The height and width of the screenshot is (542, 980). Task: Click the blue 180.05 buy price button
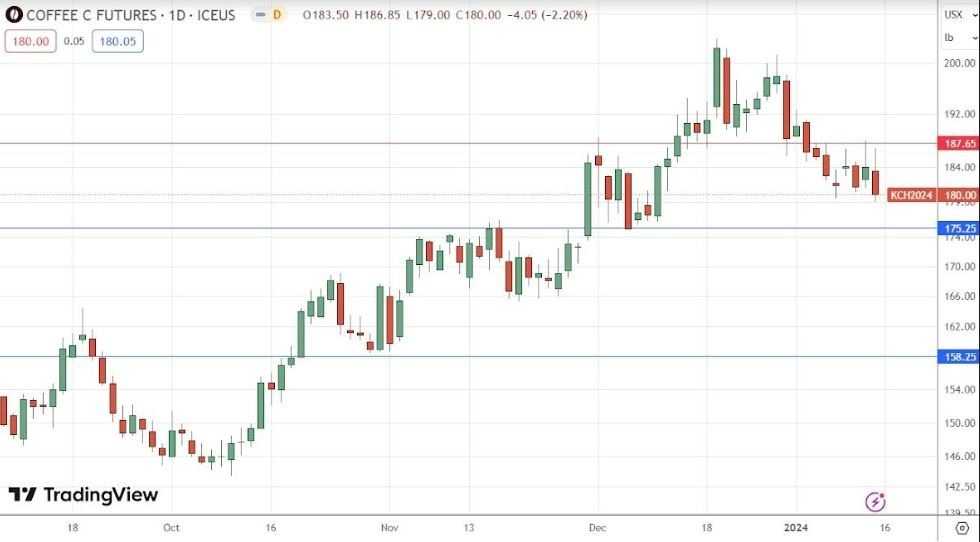coord(118,41)
